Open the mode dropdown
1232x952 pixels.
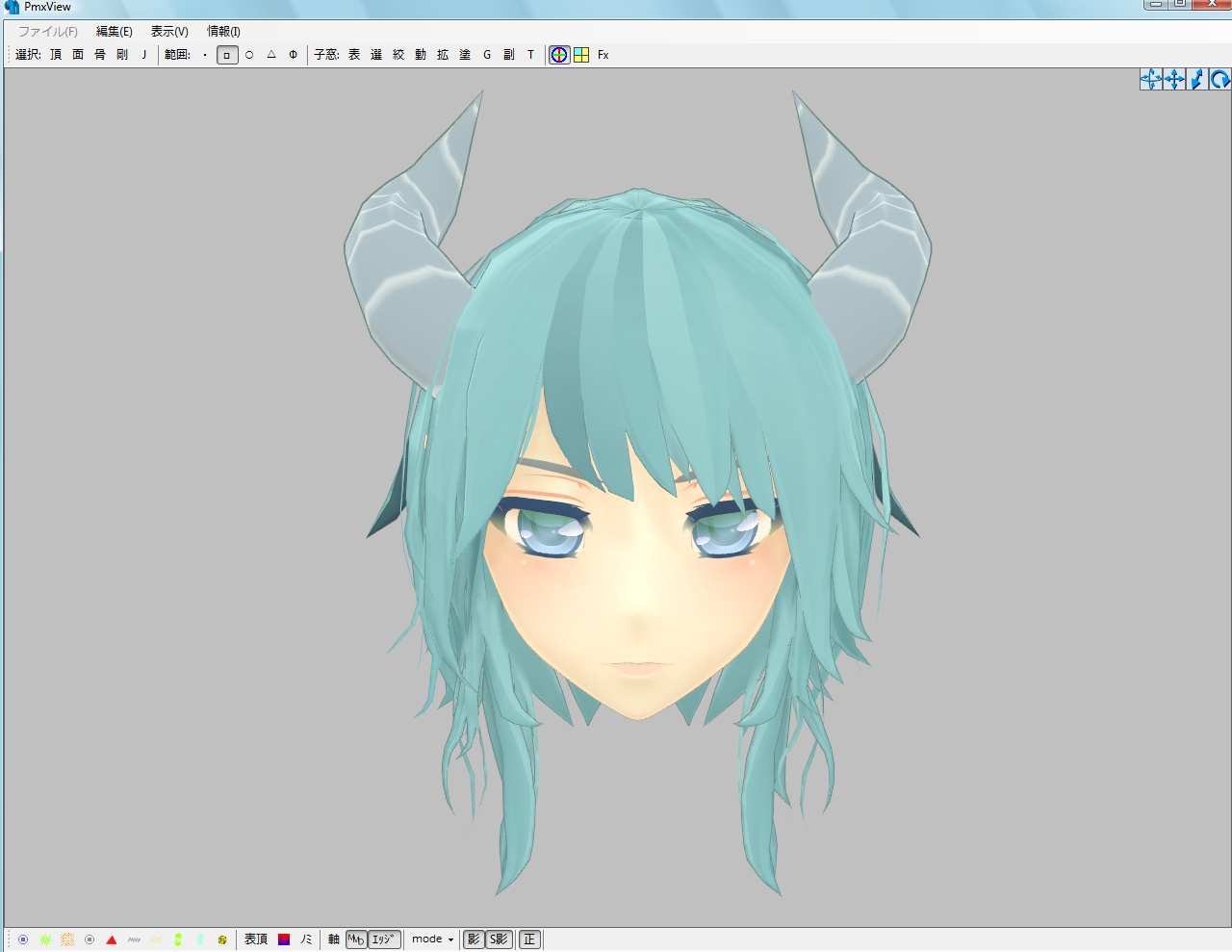[432, 939]
